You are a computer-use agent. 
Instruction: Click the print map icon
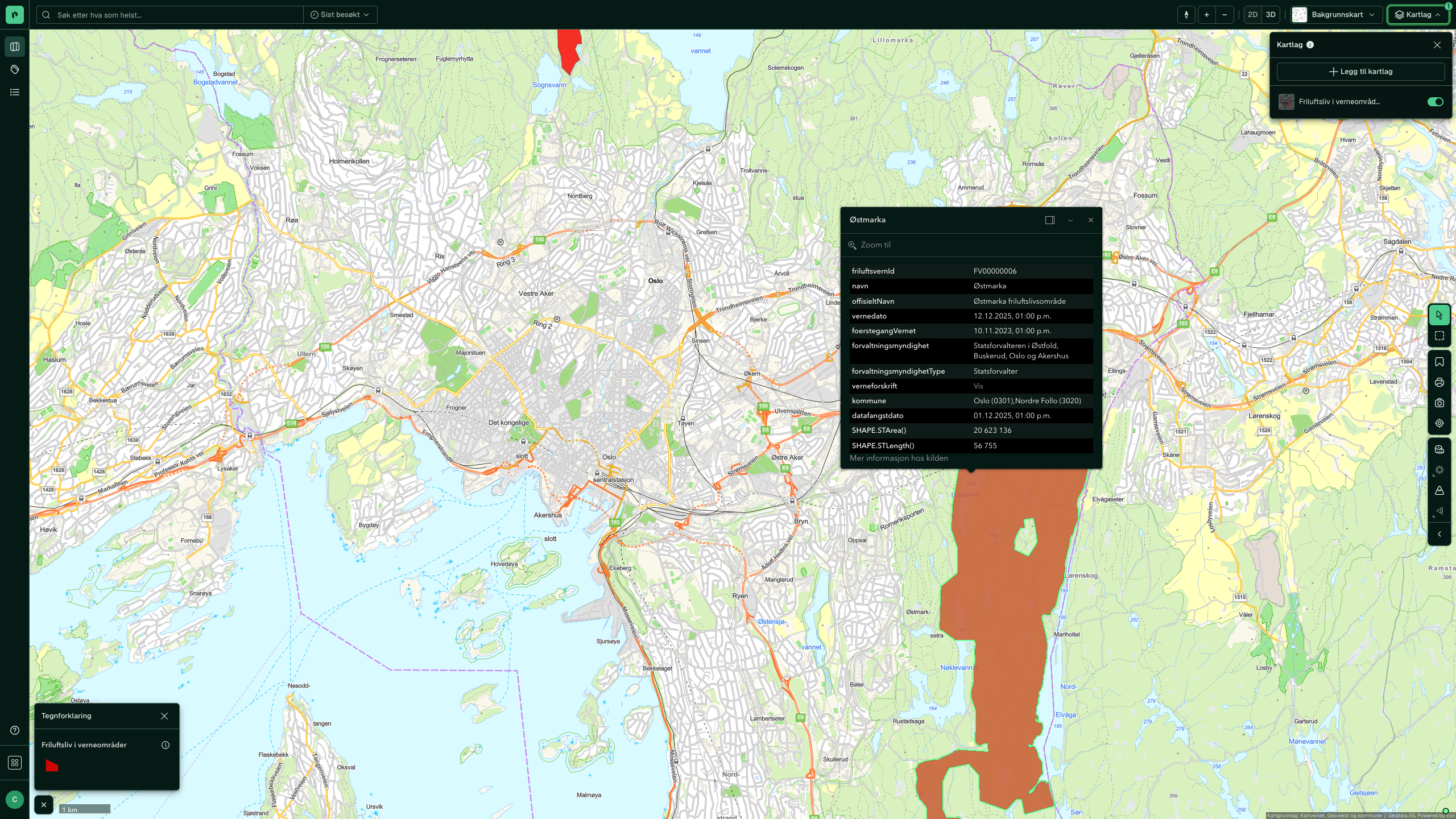[x=1440, y=383]
